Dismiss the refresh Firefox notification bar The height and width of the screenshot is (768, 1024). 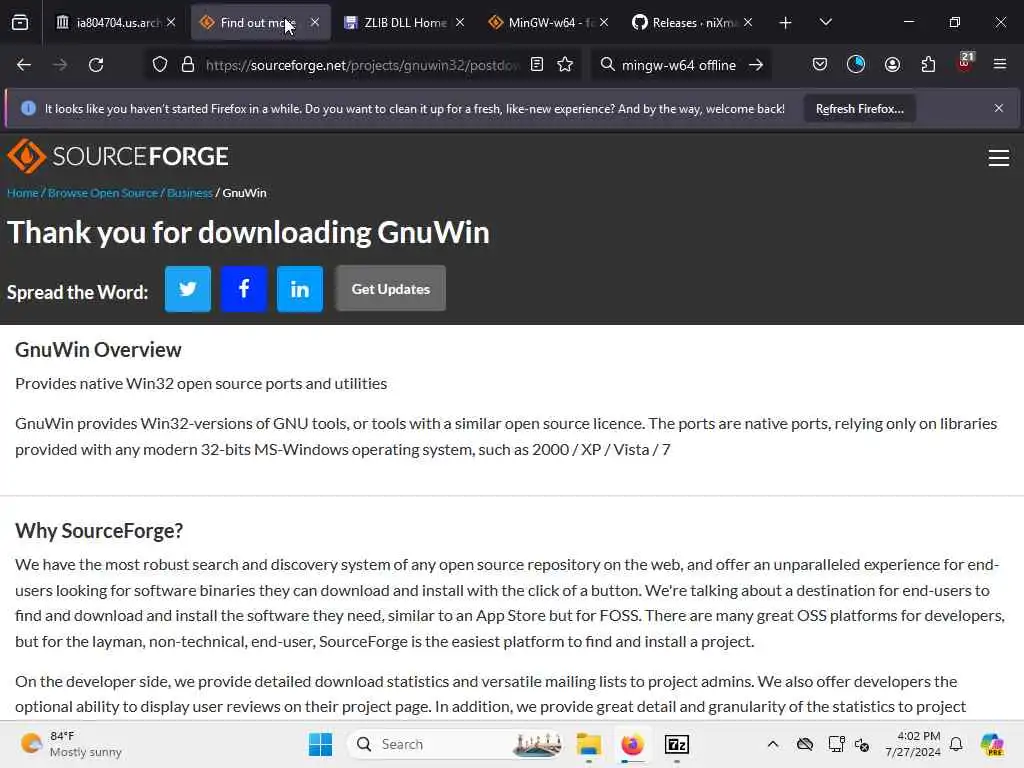[x=999, y=108]
